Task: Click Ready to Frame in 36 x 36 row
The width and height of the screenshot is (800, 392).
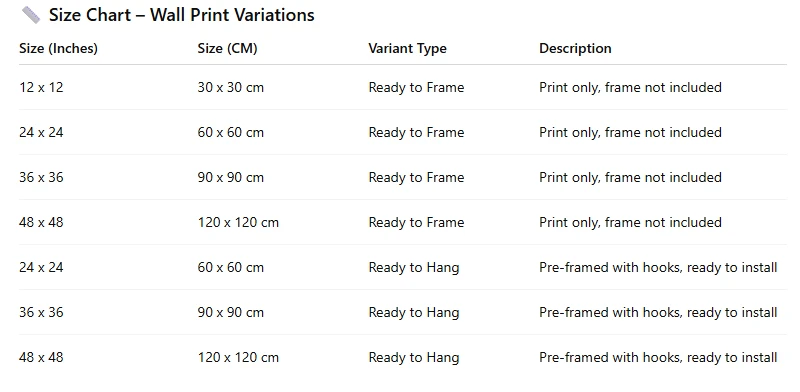Action: point(416,177)
